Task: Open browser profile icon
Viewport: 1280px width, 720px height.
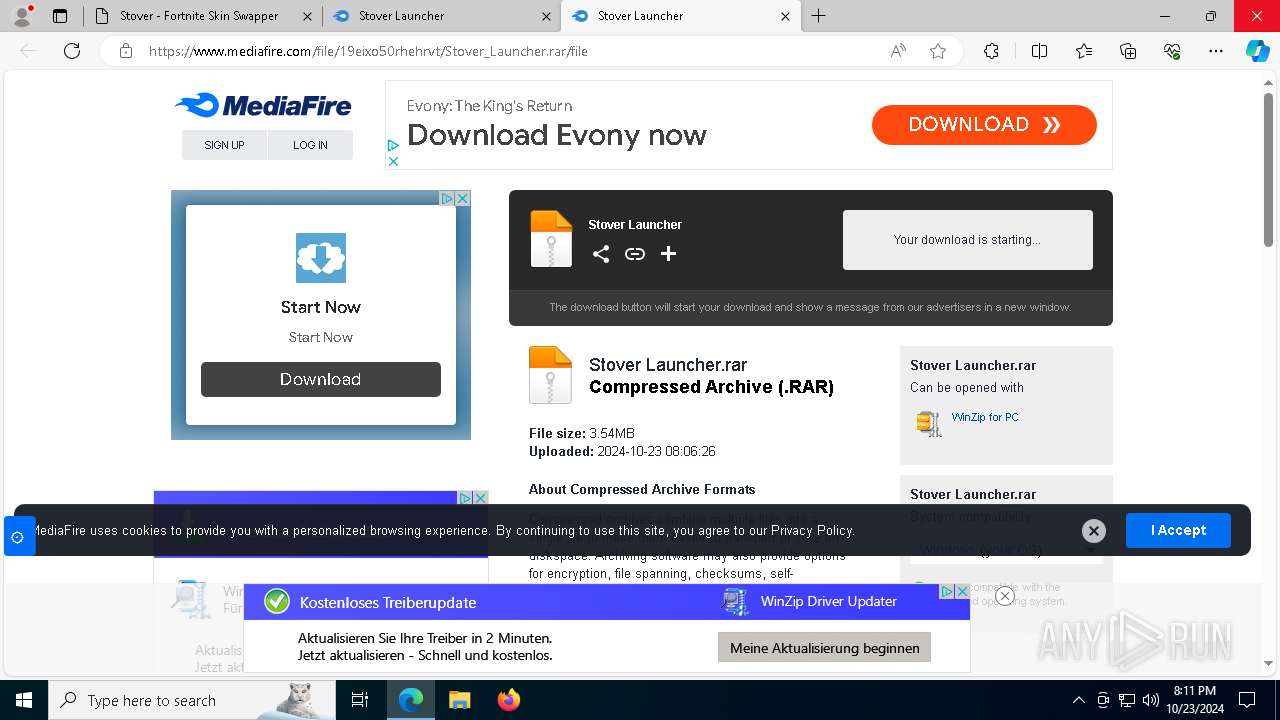Action: 22,15
